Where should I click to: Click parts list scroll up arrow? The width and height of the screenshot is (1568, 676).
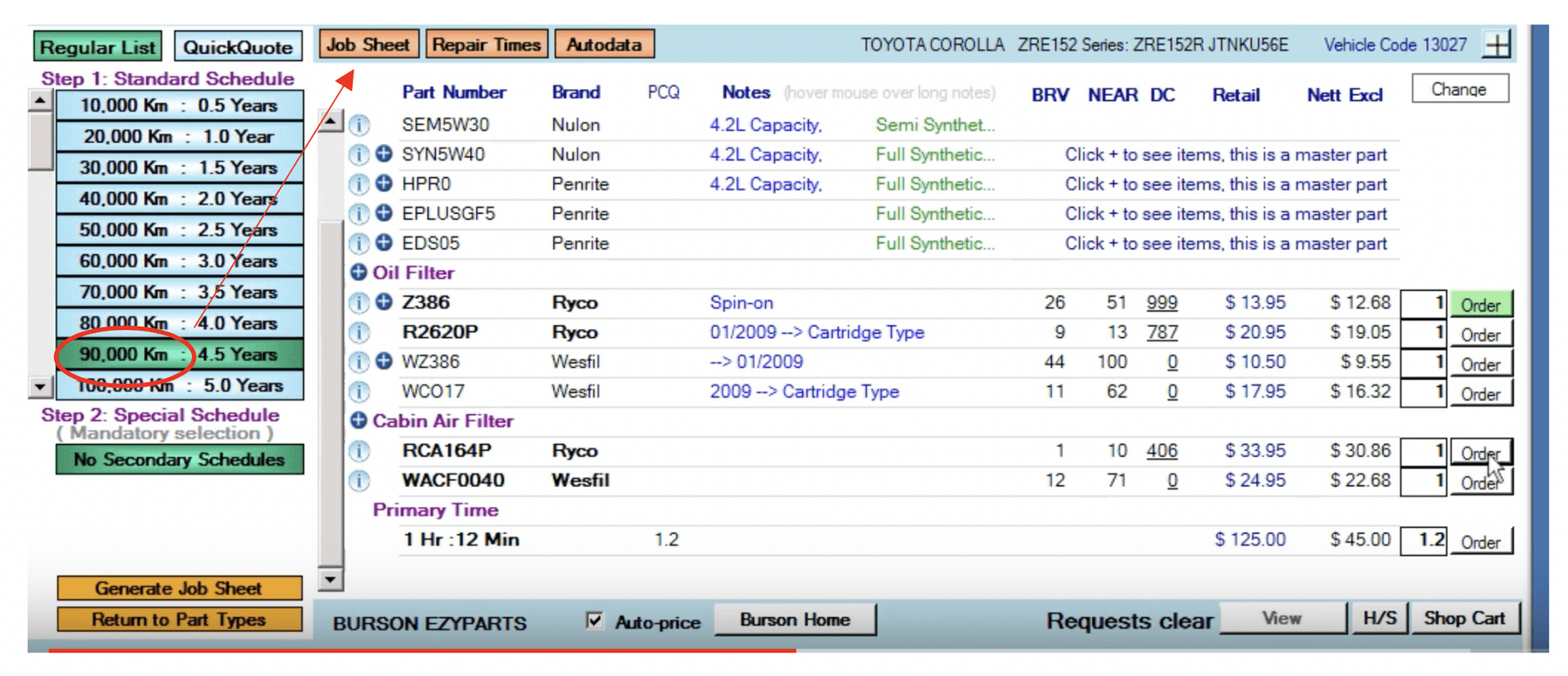(x=331, y=122)
